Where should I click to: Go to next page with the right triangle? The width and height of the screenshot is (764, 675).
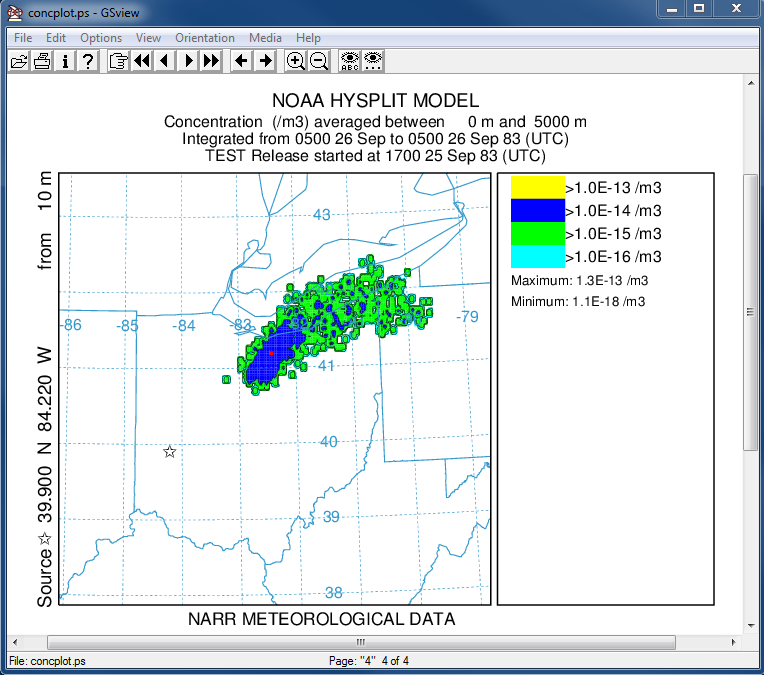pos(187,61)
